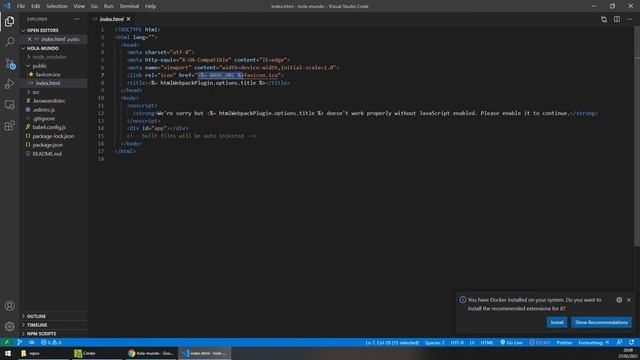Open the Help menu
640x360 pixels.
coord(151,6)
